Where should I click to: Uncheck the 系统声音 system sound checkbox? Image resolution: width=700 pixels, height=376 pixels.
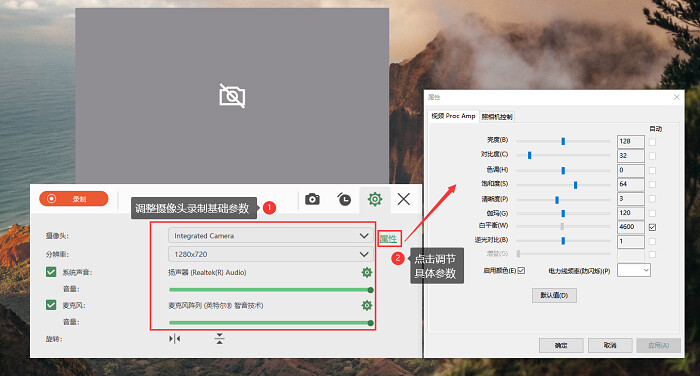click(x=51, y=272)
